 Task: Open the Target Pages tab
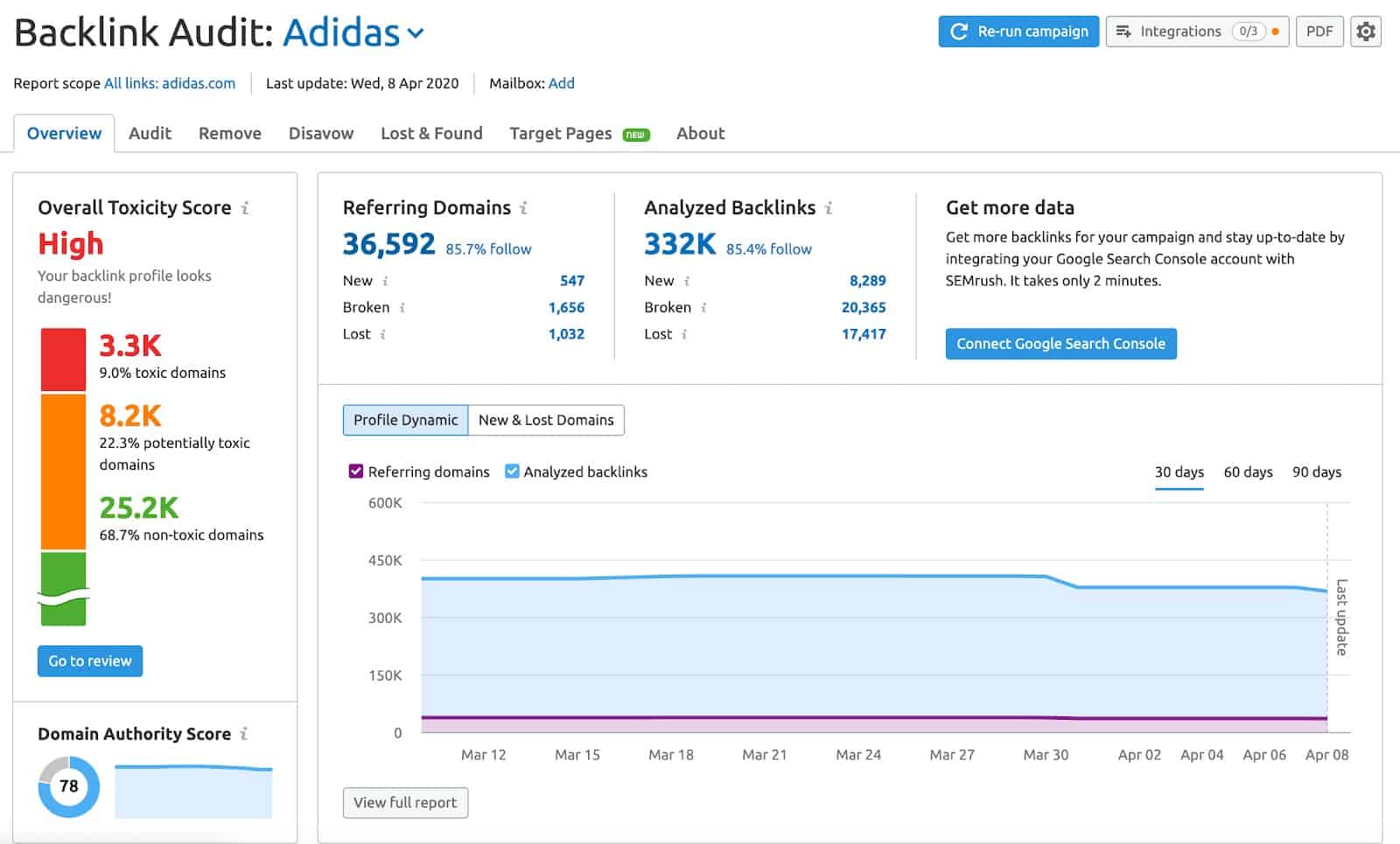click(x=578, y=133)
